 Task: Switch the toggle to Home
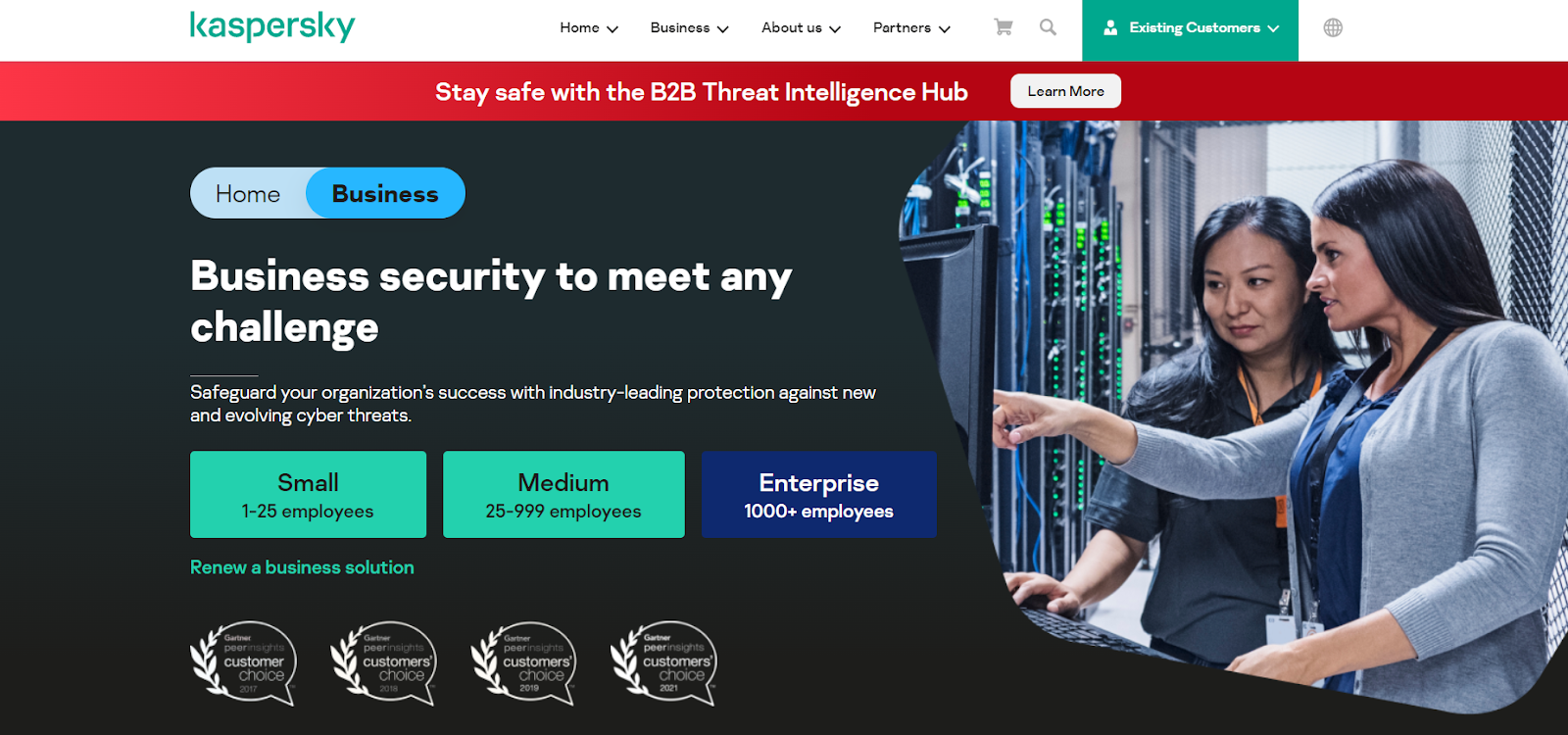[x=248, y=193]
